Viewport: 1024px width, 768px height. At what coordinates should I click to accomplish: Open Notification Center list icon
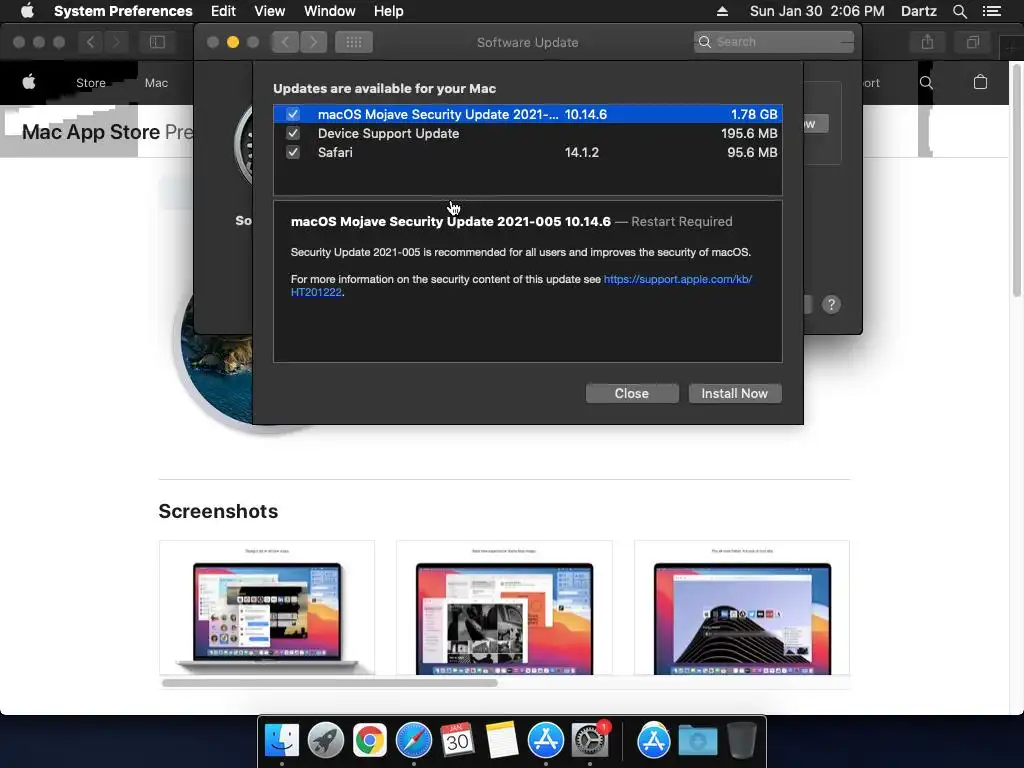(x=992, y=11)
